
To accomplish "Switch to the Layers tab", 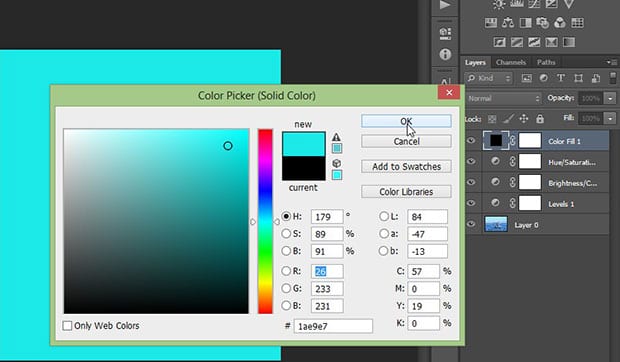I will click(x=475, y=62).
